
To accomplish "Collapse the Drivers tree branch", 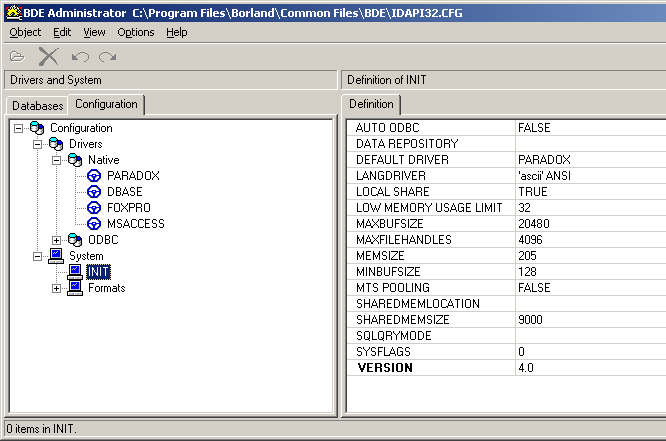I will tap(37, 144).
